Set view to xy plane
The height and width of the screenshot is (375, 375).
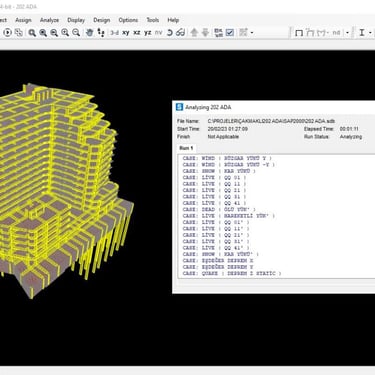point(126,33)
